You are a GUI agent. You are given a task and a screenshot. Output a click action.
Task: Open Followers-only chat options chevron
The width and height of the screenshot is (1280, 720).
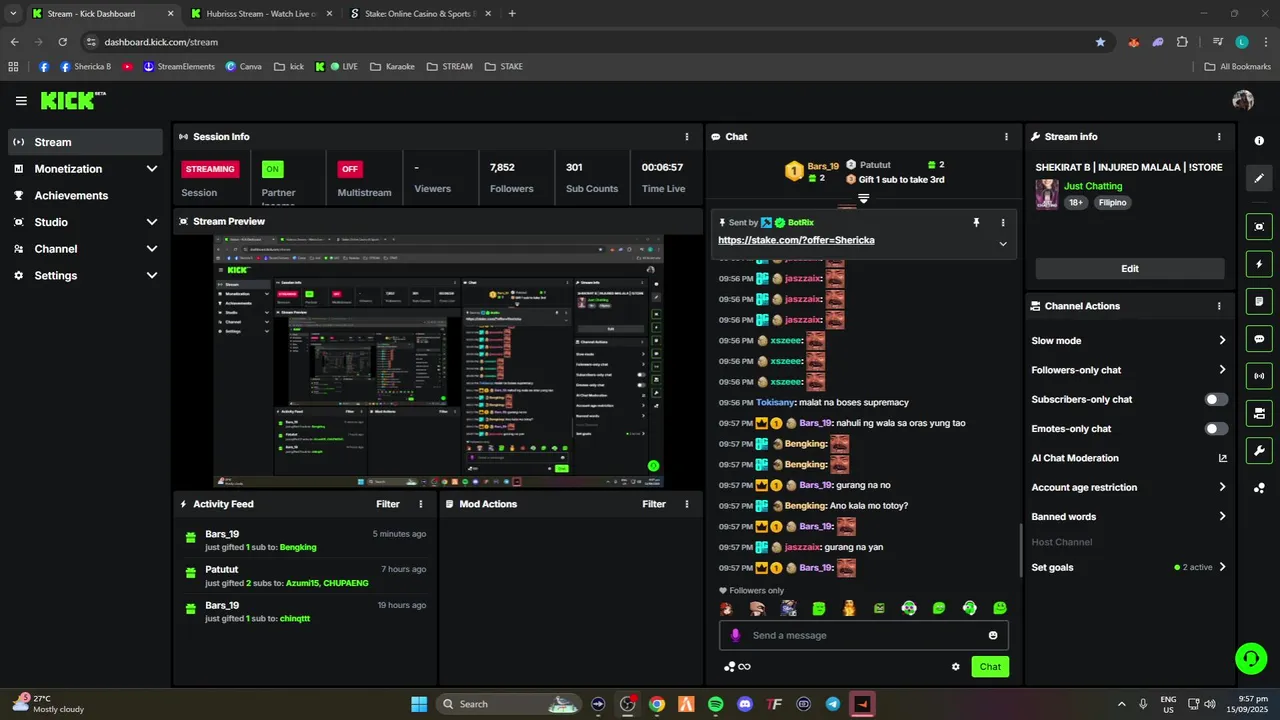1222,370
